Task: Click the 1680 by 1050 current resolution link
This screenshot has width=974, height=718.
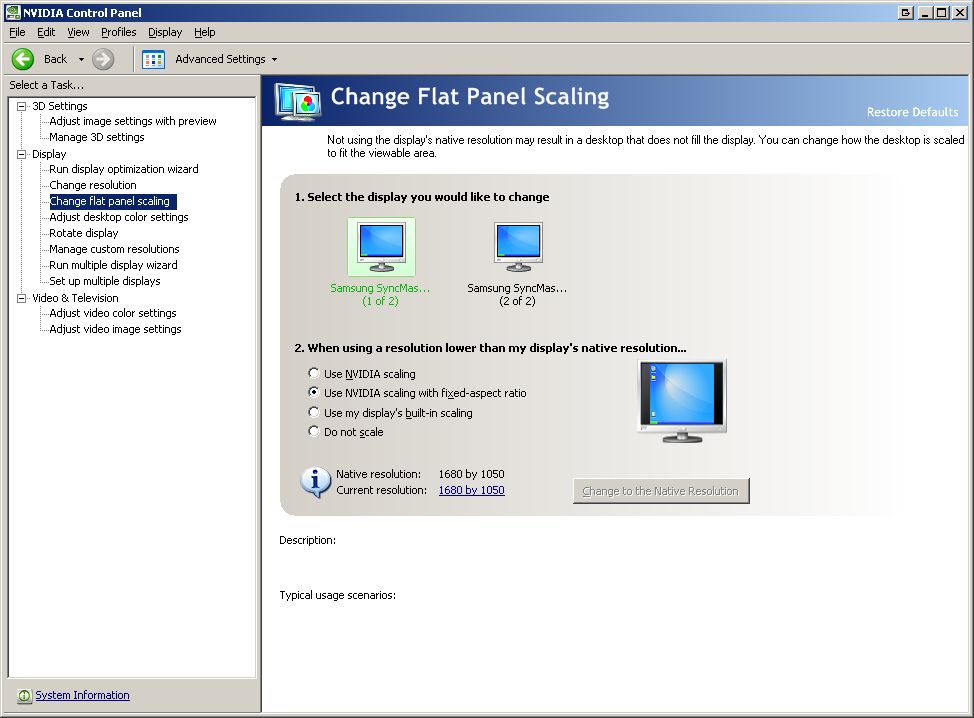Action: click(x=471, y=490)
